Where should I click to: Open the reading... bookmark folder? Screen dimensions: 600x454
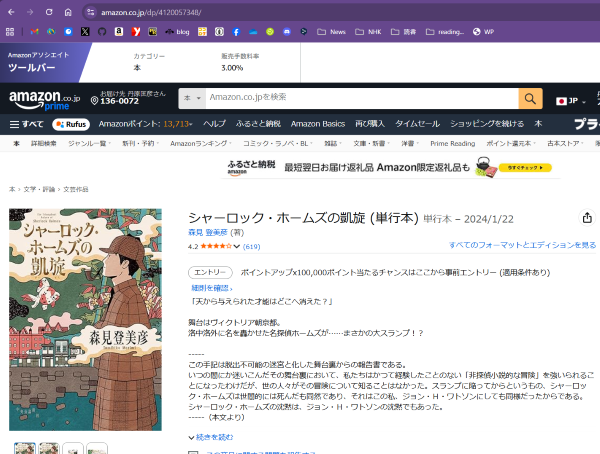pyautogui.click(x=445, y=32)
